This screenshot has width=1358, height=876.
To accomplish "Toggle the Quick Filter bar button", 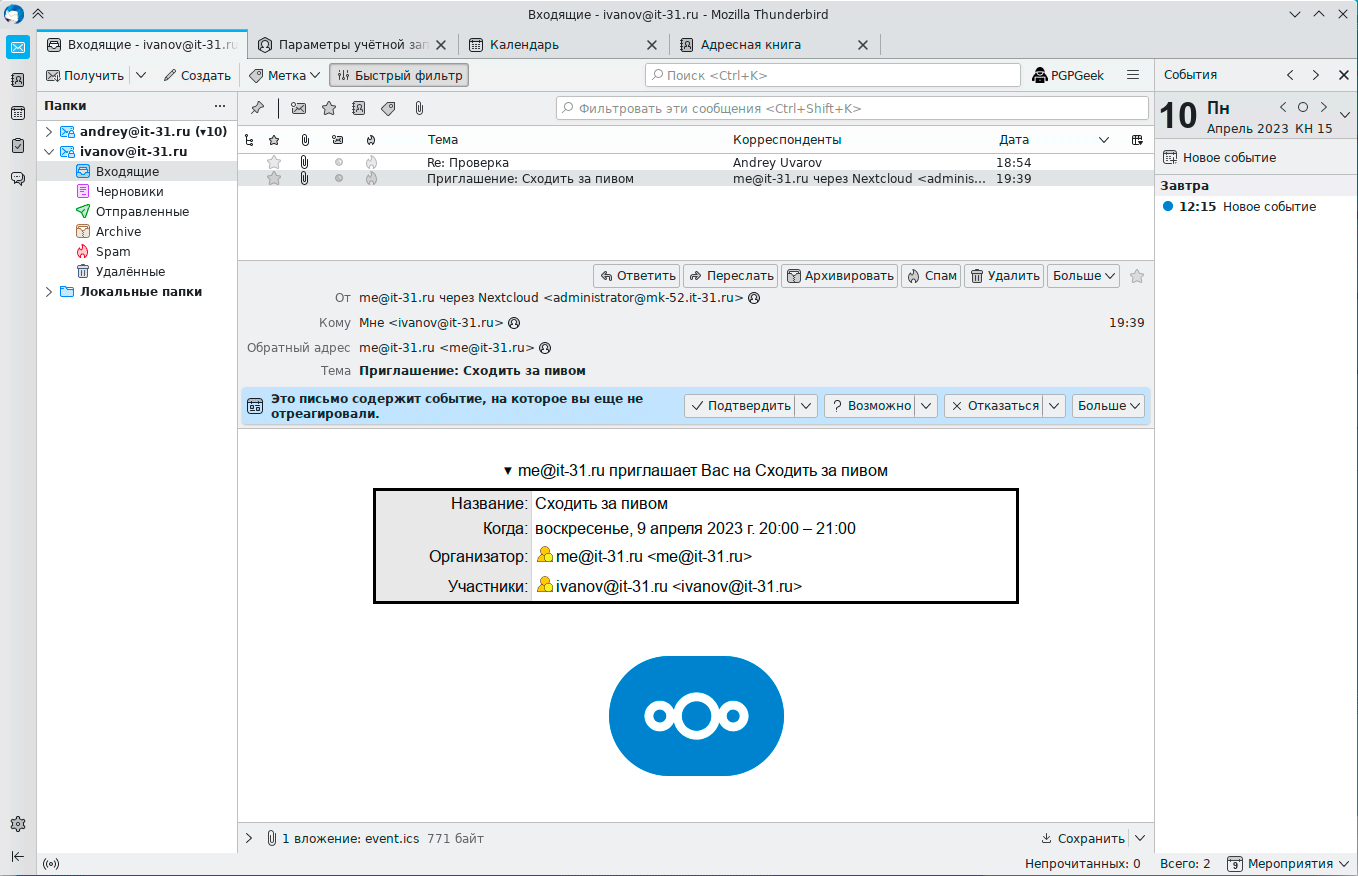I will point(399,75).
